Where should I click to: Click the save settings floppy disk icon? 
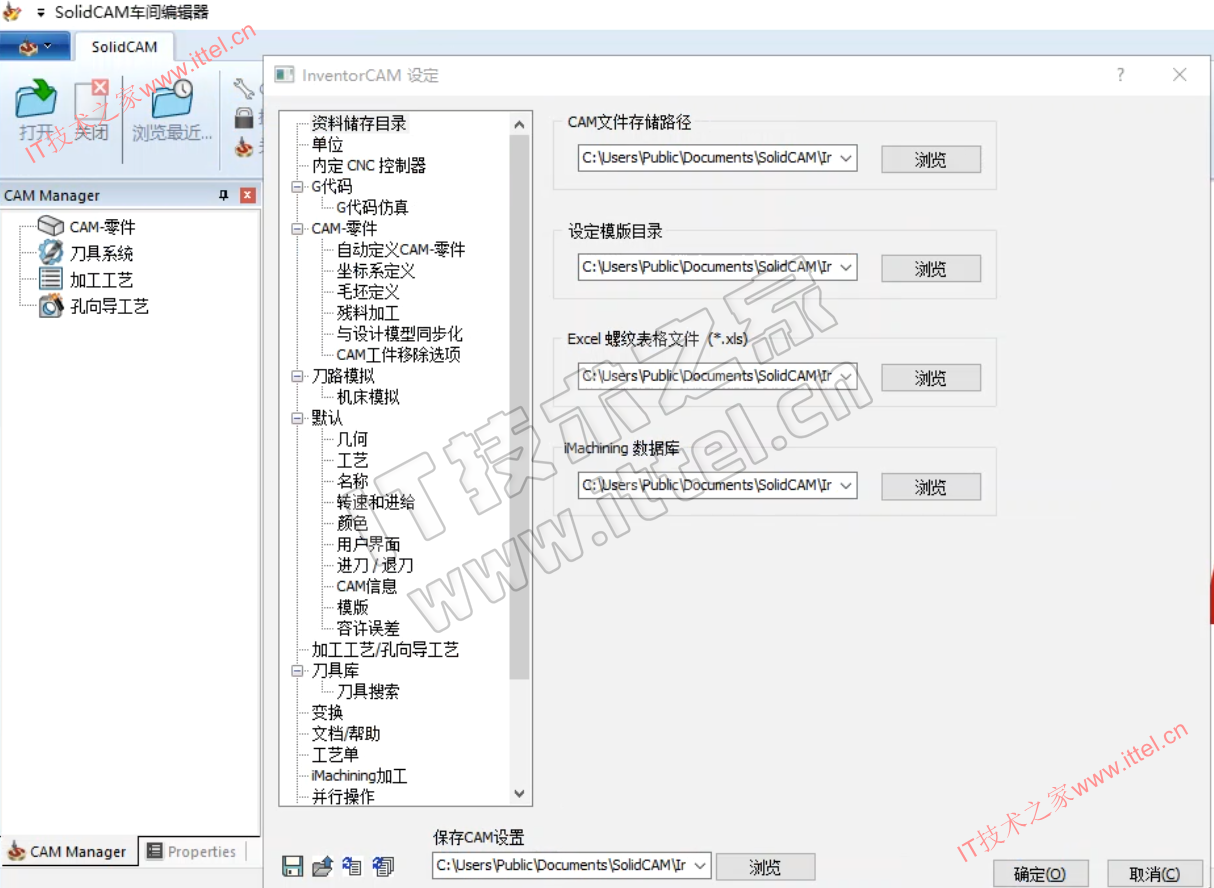click(293, 866)
